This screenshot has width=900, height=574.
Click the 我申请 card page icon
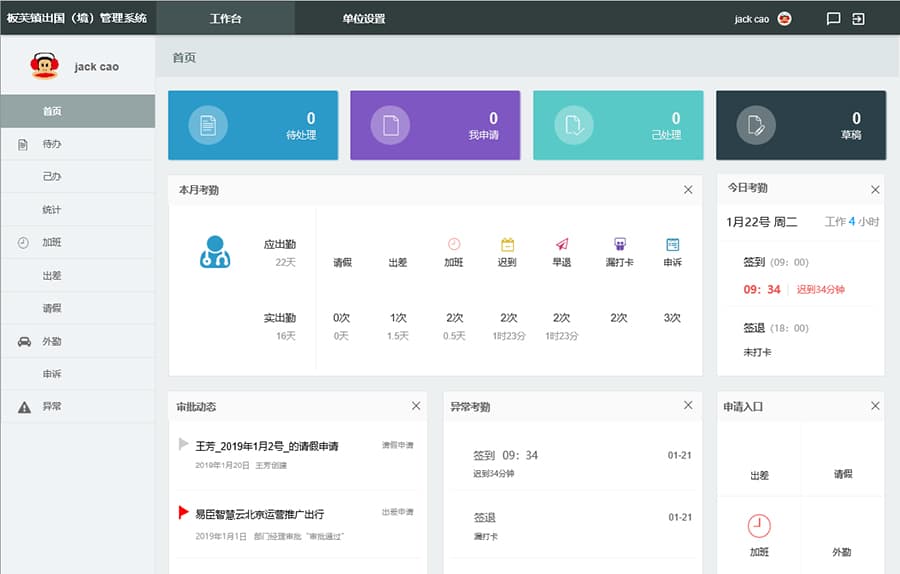[390, 125]
